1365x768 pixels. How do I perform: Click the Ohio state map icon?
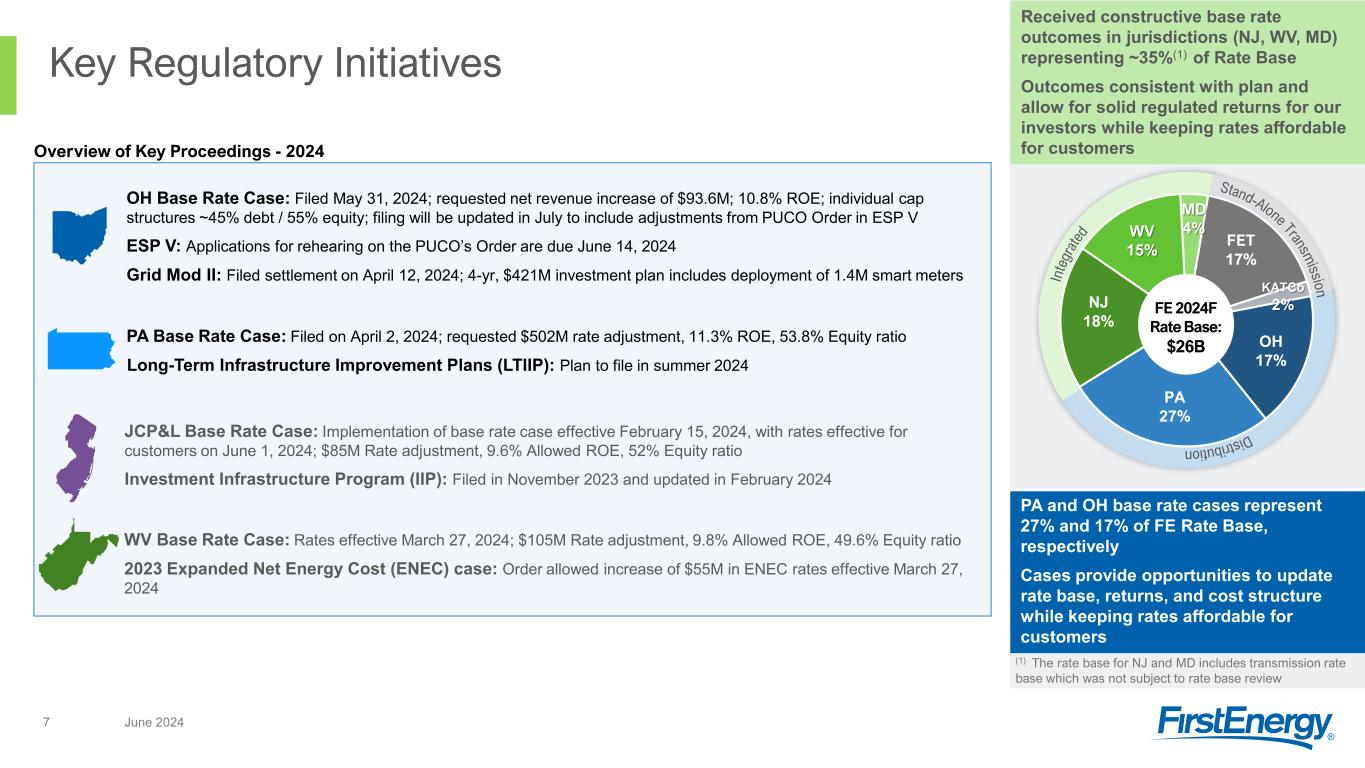click(x=78, y=236)
